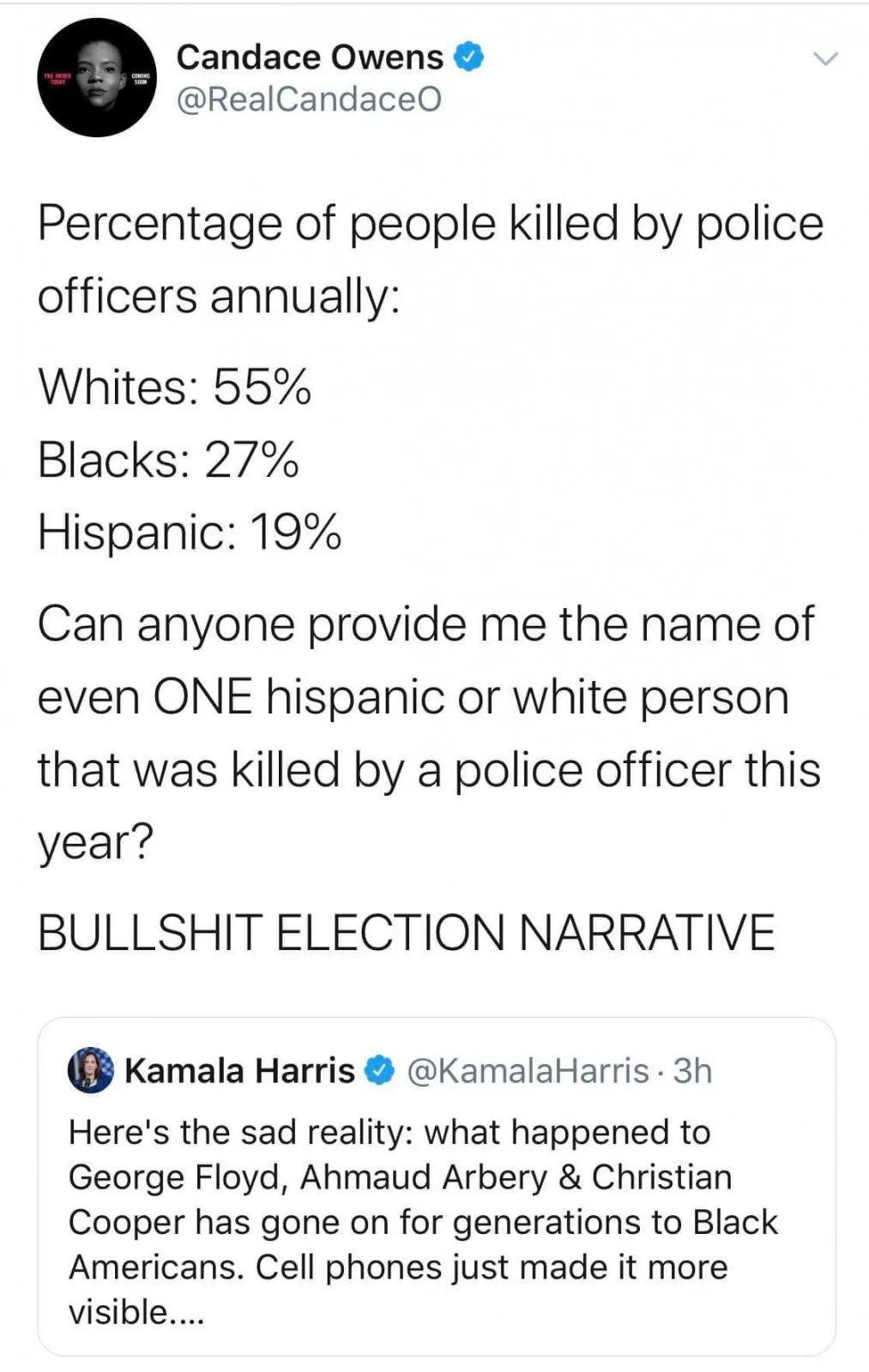Click the Kamala Harris name in quote
Viewport: 869px width, 1372px height.
[239, 1070]
